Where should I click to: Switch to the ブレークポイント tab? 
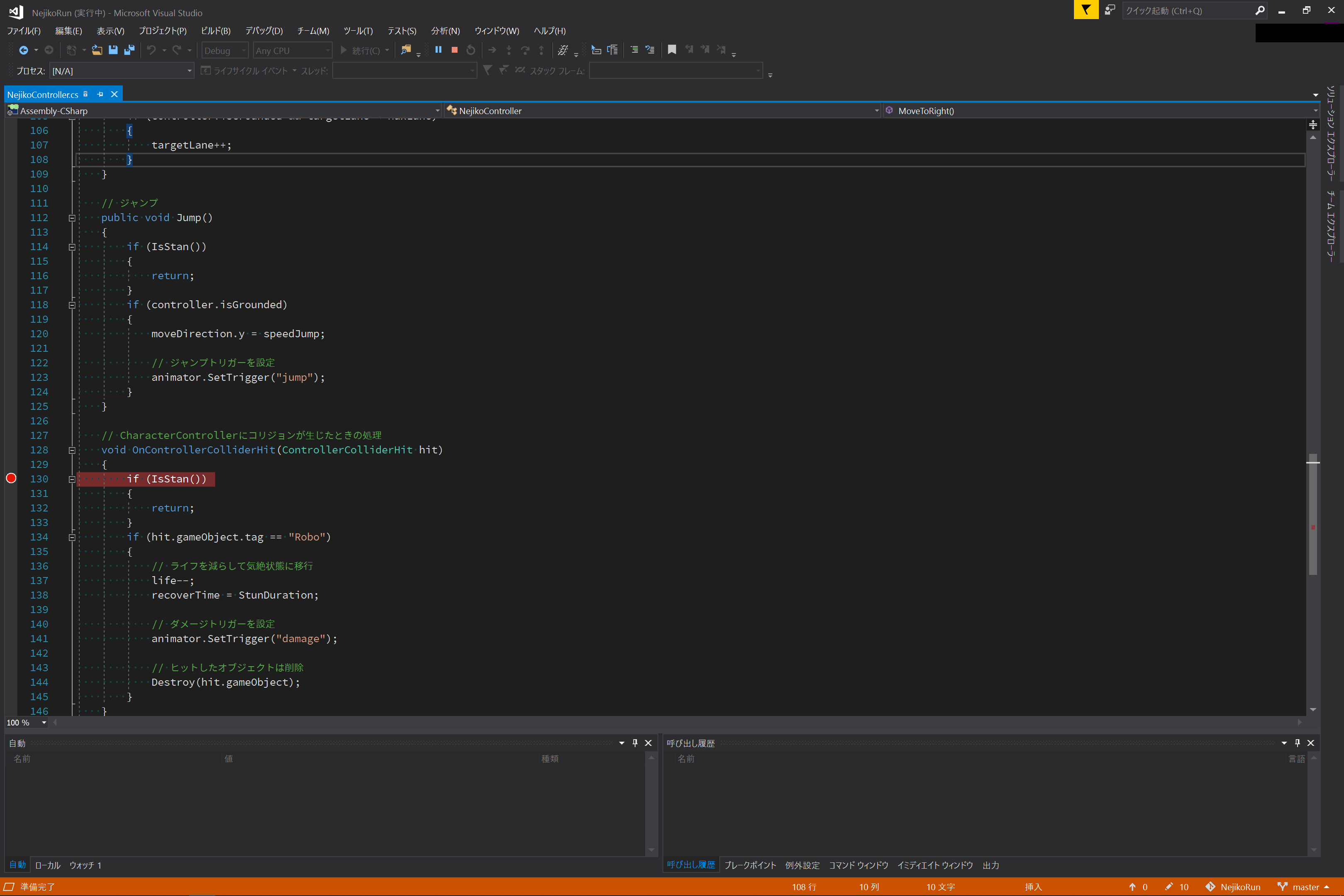(x=750, y=865)
